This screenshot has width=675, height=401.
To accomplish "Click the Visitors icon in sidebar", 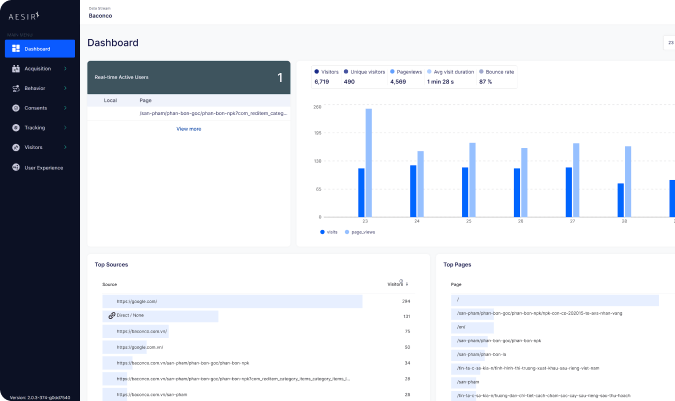I will 16,147.
